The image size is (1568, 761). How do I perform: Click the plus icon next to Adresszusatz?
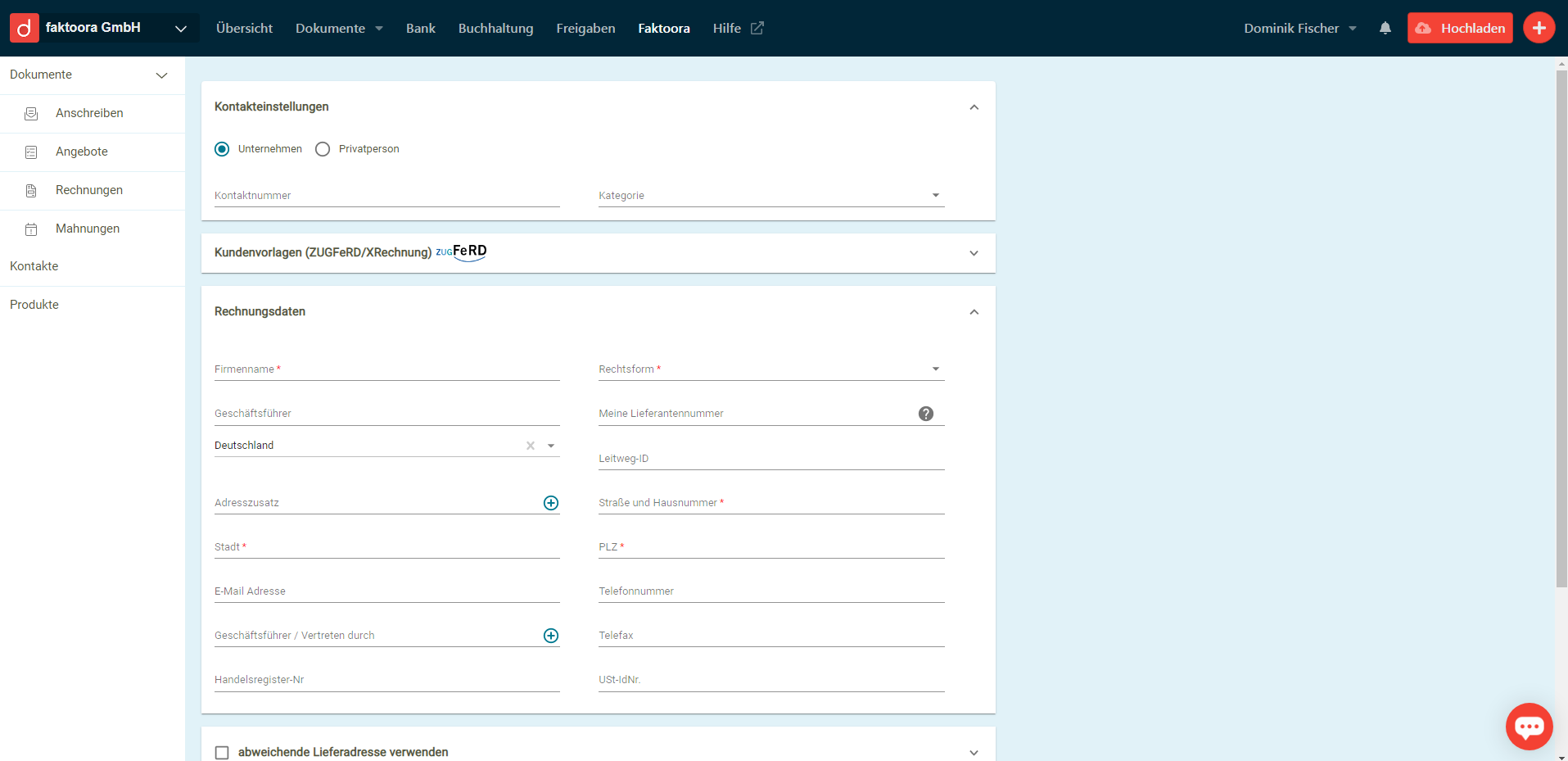coord(551,503)
